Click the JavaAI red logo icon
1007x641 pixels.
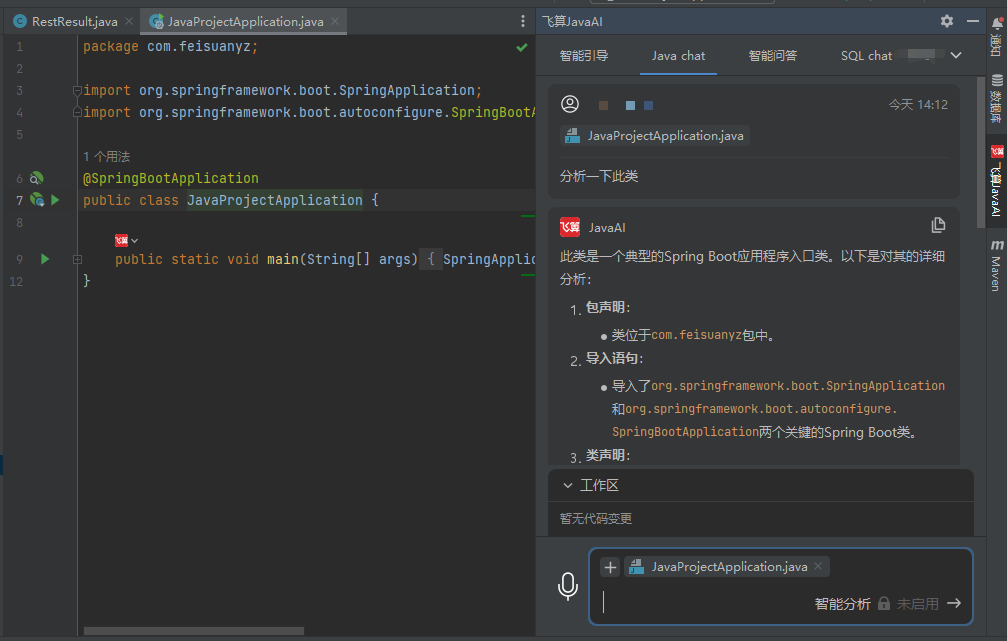click(x=570, y=227)
